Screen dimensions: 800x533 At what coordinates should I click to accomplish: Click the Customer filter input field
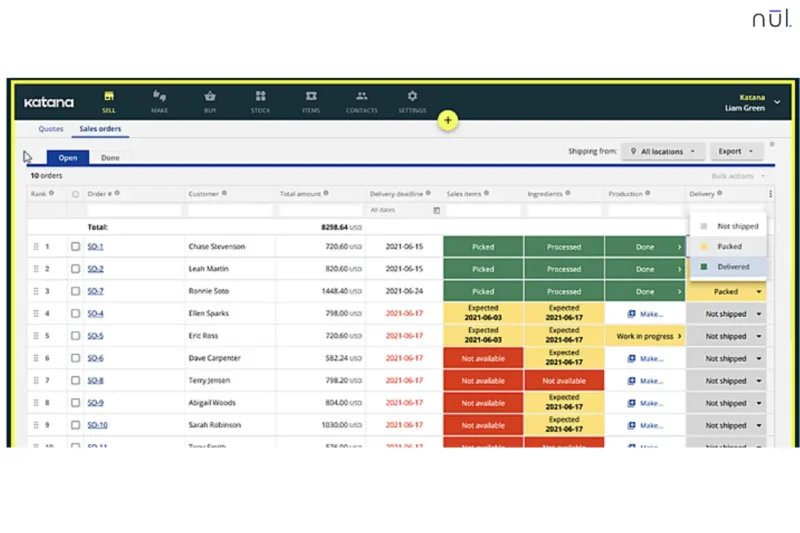230,210
